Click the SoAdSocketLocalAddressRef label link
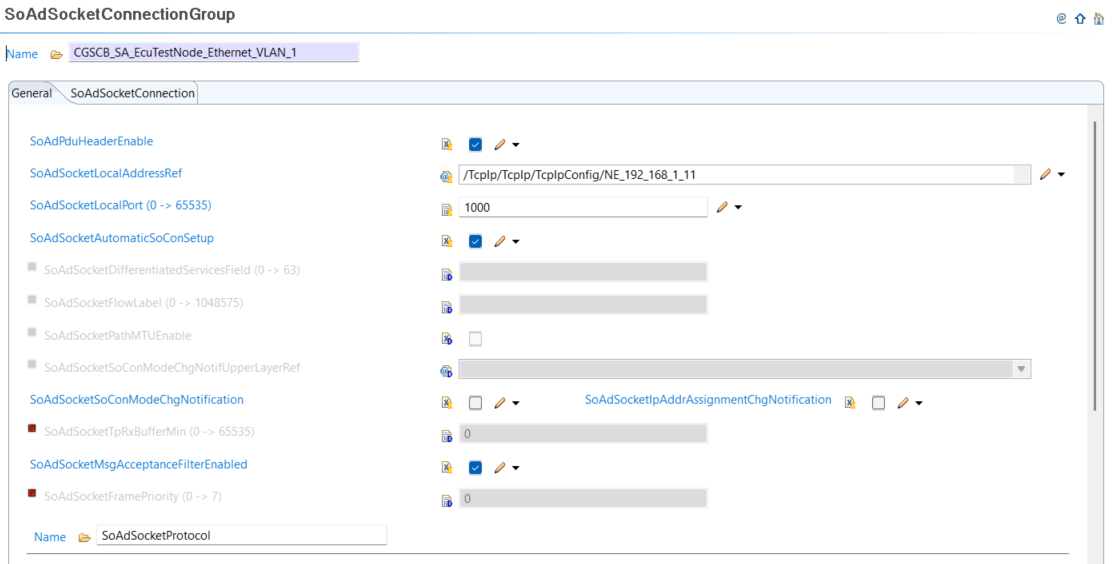 click(x=106, y=173)
